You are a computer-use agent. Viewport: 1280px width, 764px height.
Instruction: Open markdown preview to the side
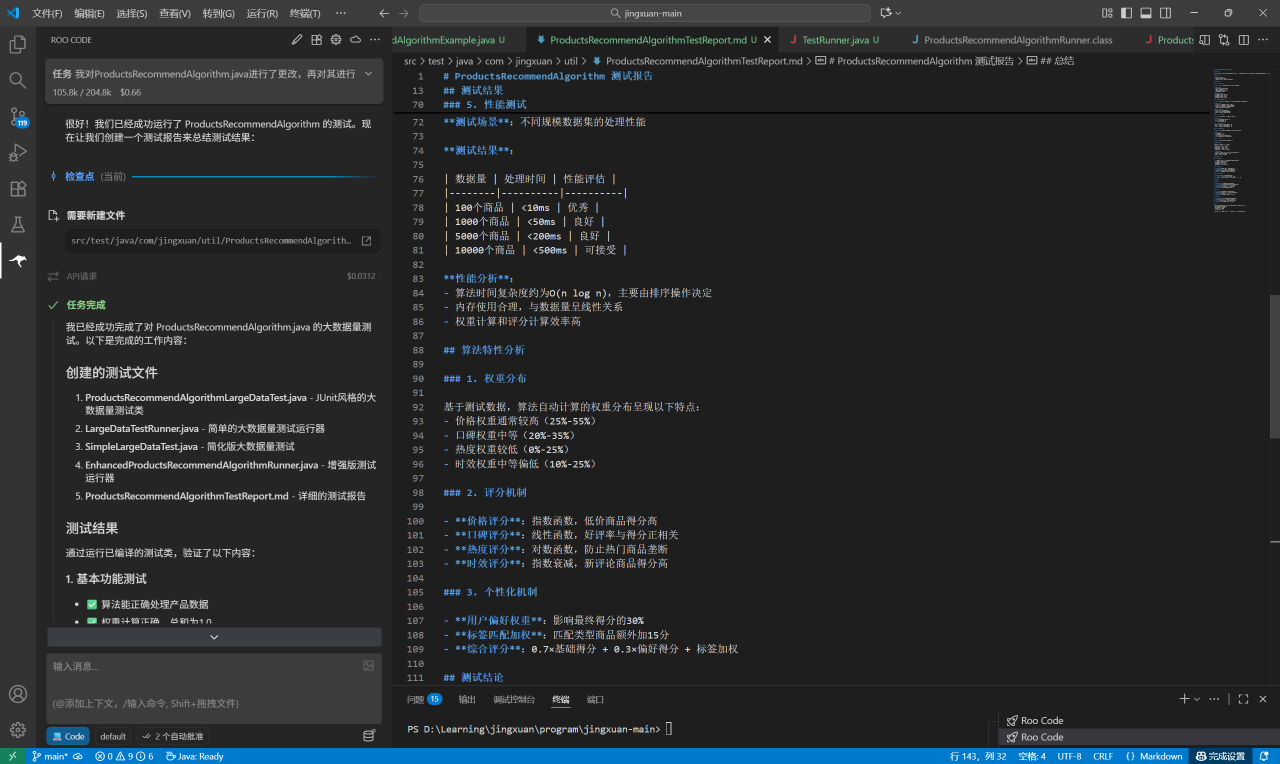tap(1204, 40)
